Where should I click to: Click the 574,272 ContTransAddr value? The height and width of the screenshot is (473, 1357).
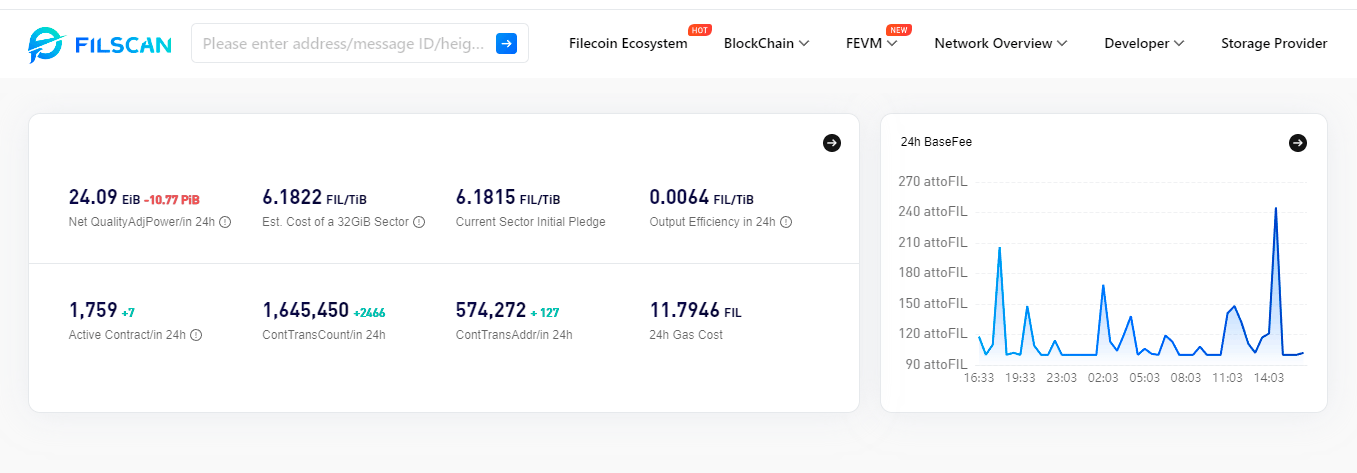491,310
